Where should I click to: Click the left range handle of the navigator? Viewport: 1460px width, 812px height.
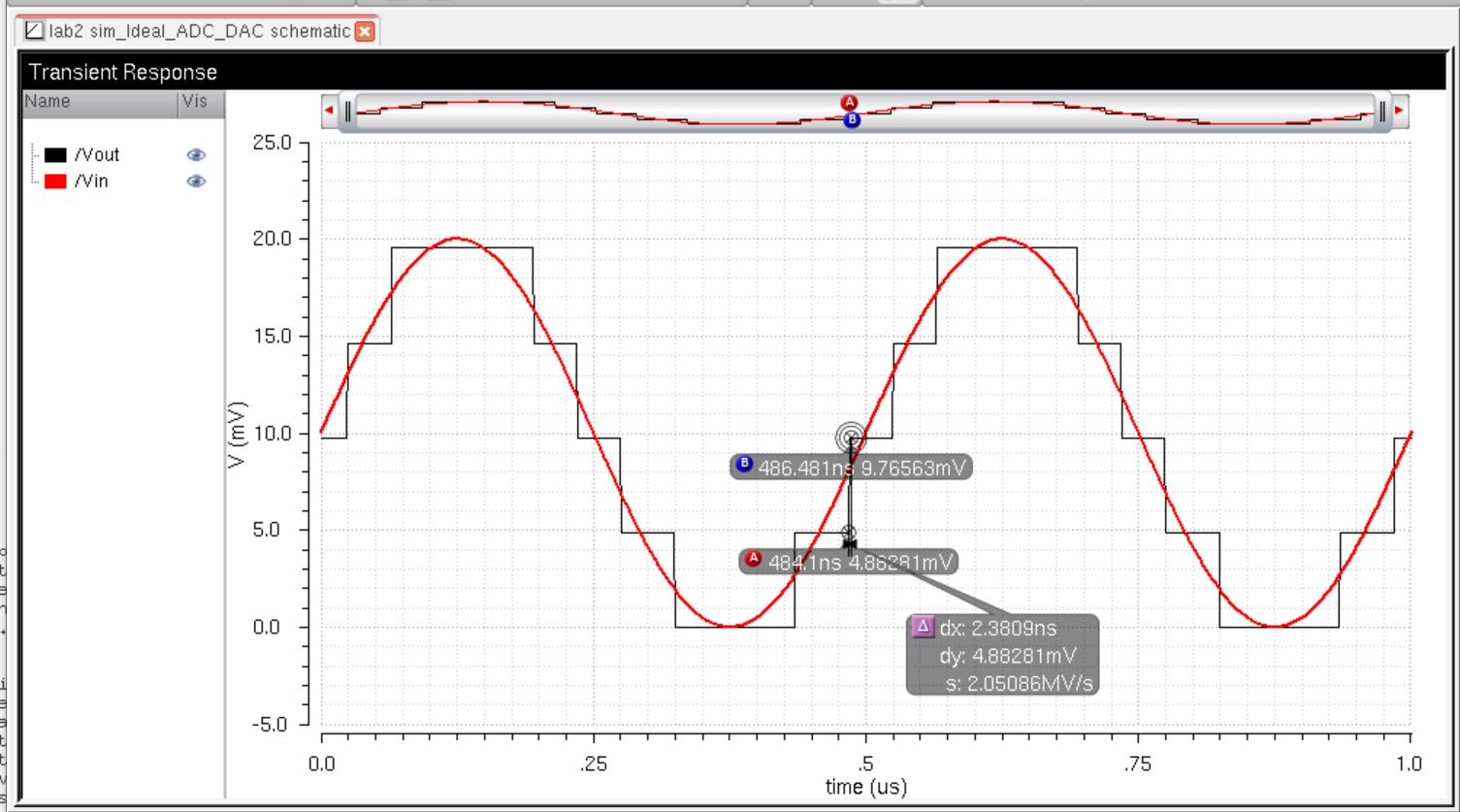coord(348,111)
